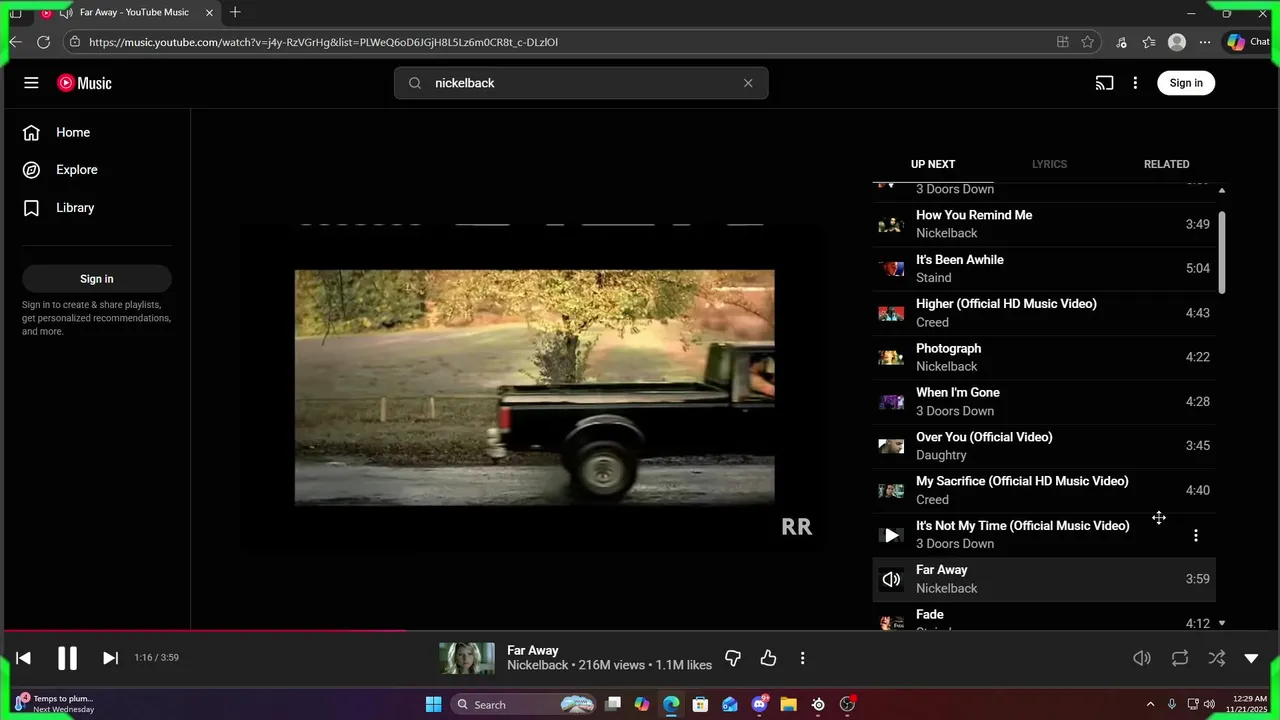1280x720 pixels.
Task: Open the header three-dot settings menu
Action: [x=1135, y=83]
